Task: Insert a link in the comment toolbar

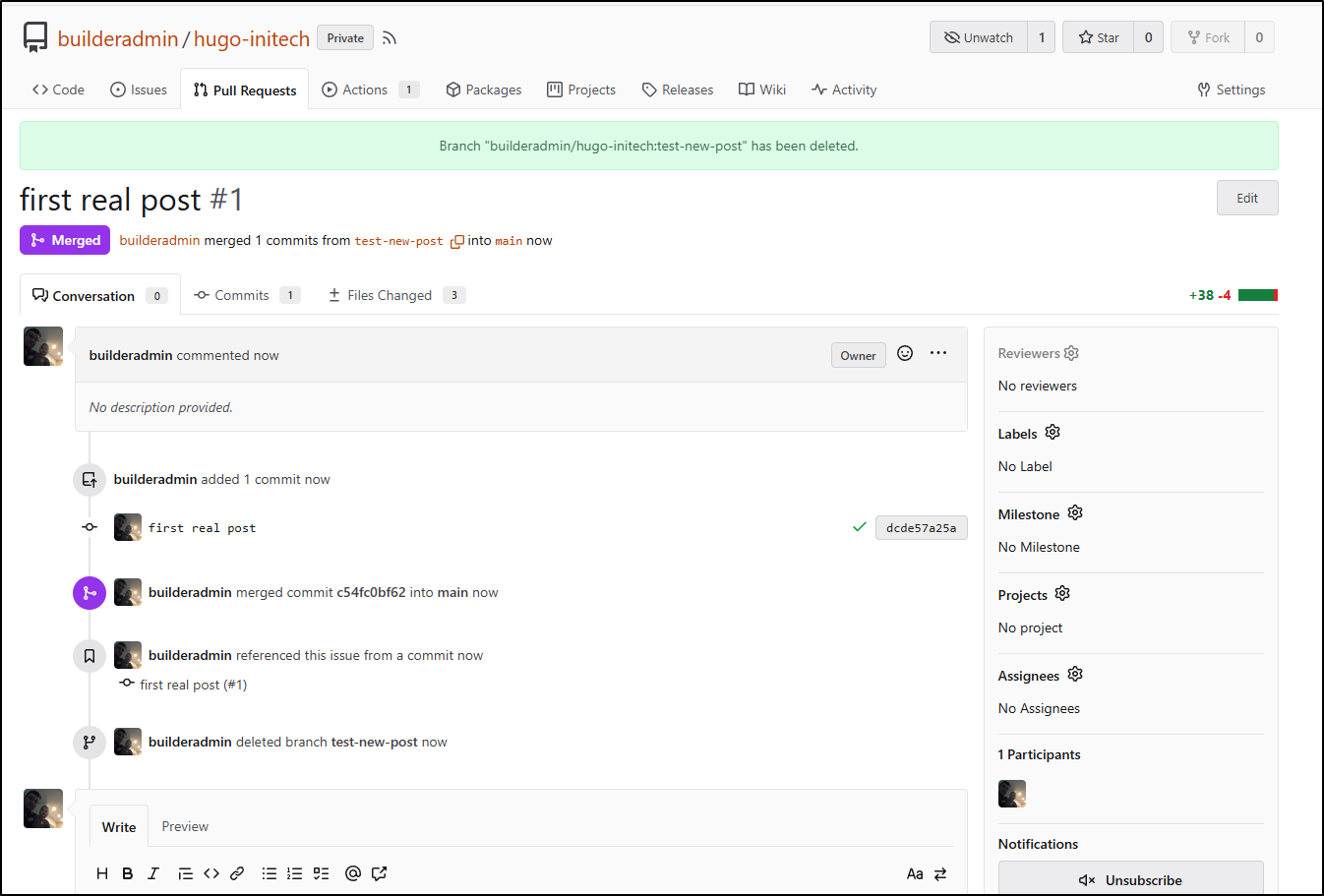Action: pos(237,873)
